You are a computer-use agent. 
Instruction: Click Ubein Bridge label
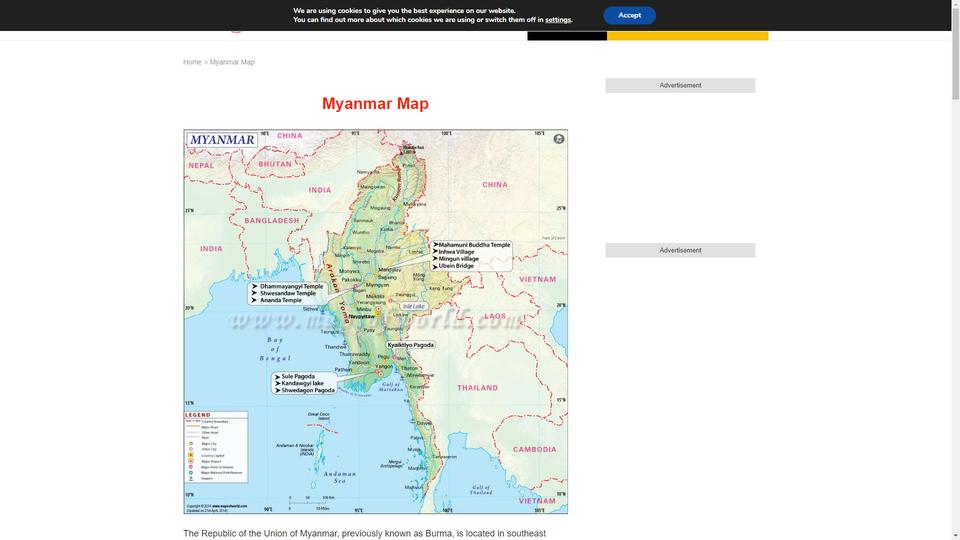click(456, 266)
